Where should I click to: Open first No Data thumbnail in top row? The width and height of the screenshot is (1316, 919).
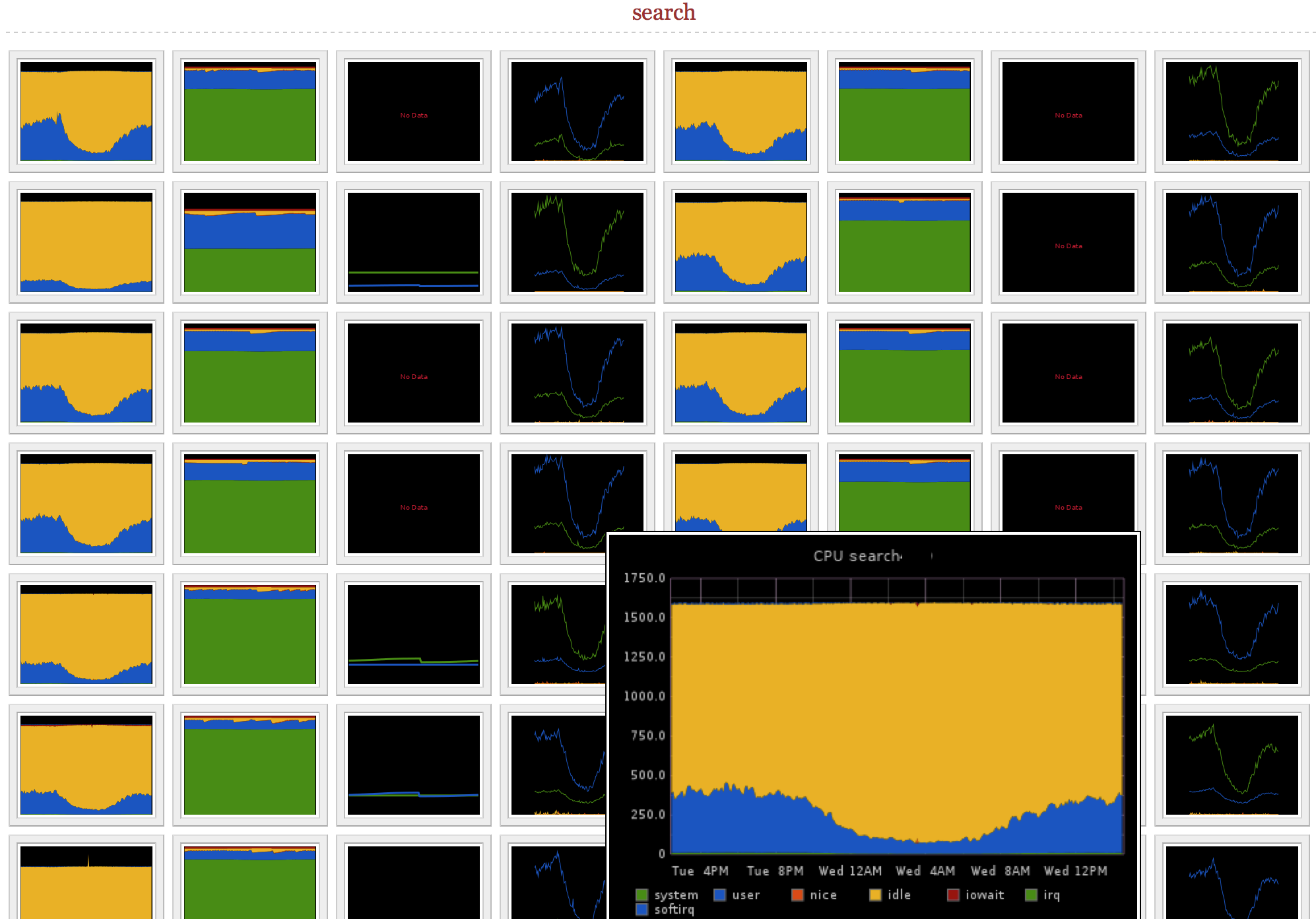click(414, 112)
